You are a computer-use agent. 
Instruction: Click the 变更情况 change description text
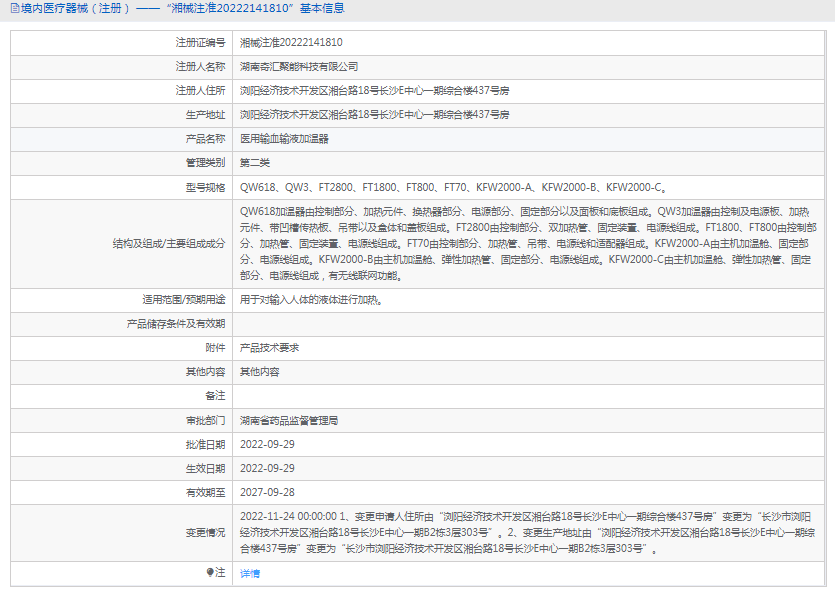(527, 533)
